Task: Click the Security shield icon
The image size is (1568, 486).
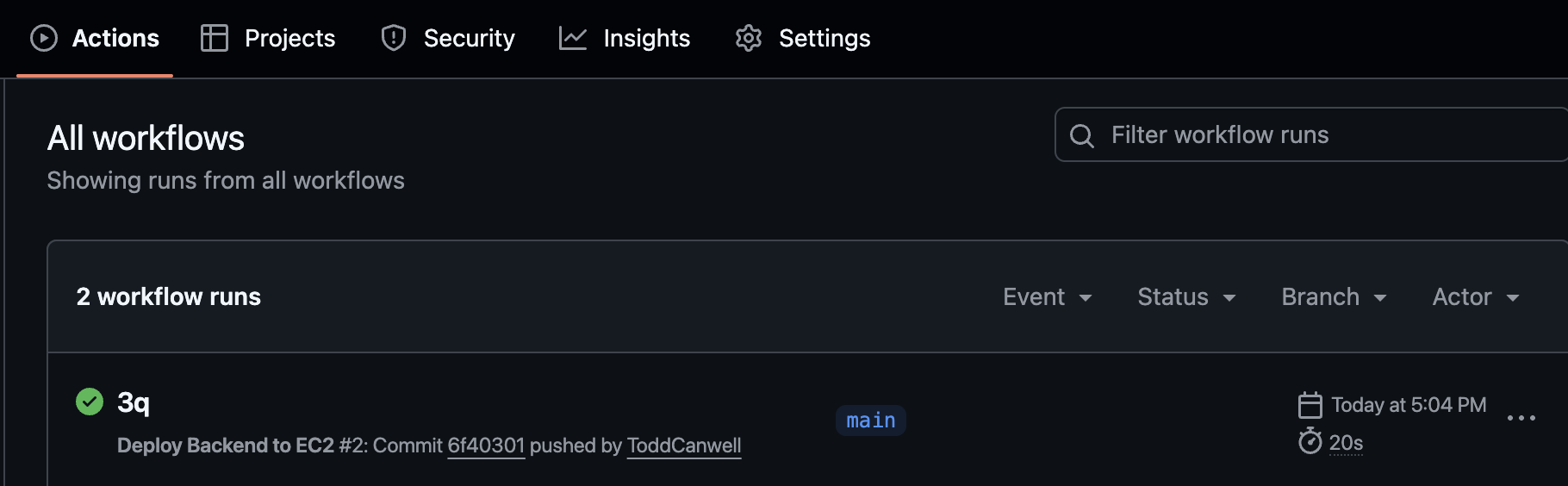Action: [x=394, y=38]
